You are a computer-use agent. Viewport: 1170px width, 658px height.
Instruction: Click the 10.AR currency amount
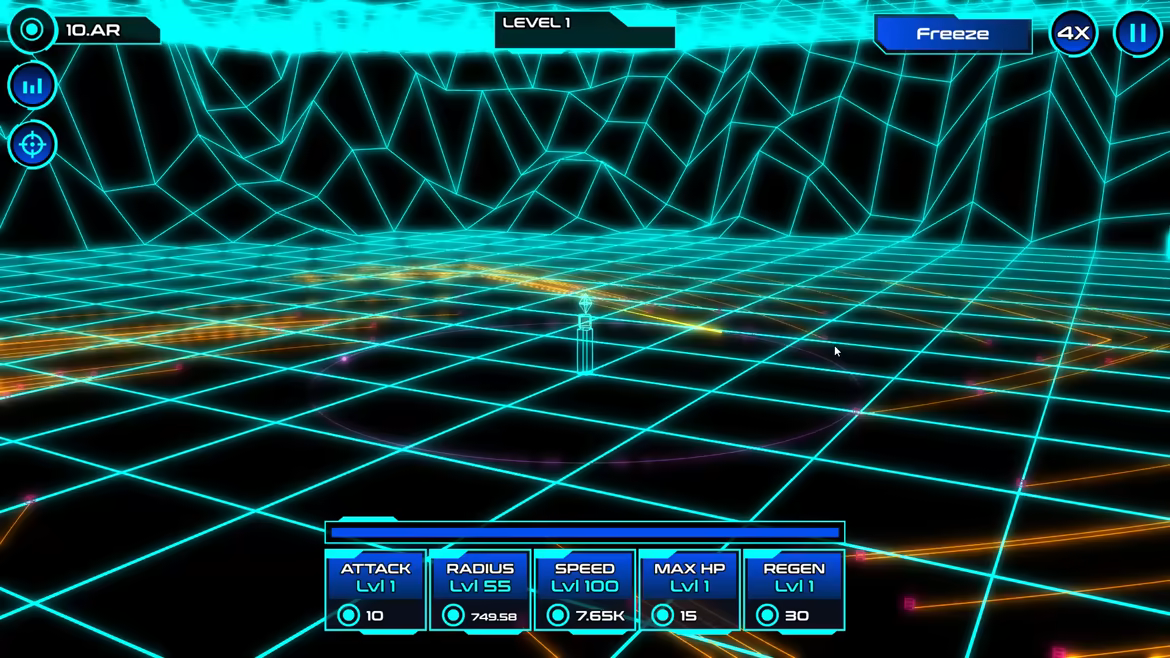(x=93, y=31)
